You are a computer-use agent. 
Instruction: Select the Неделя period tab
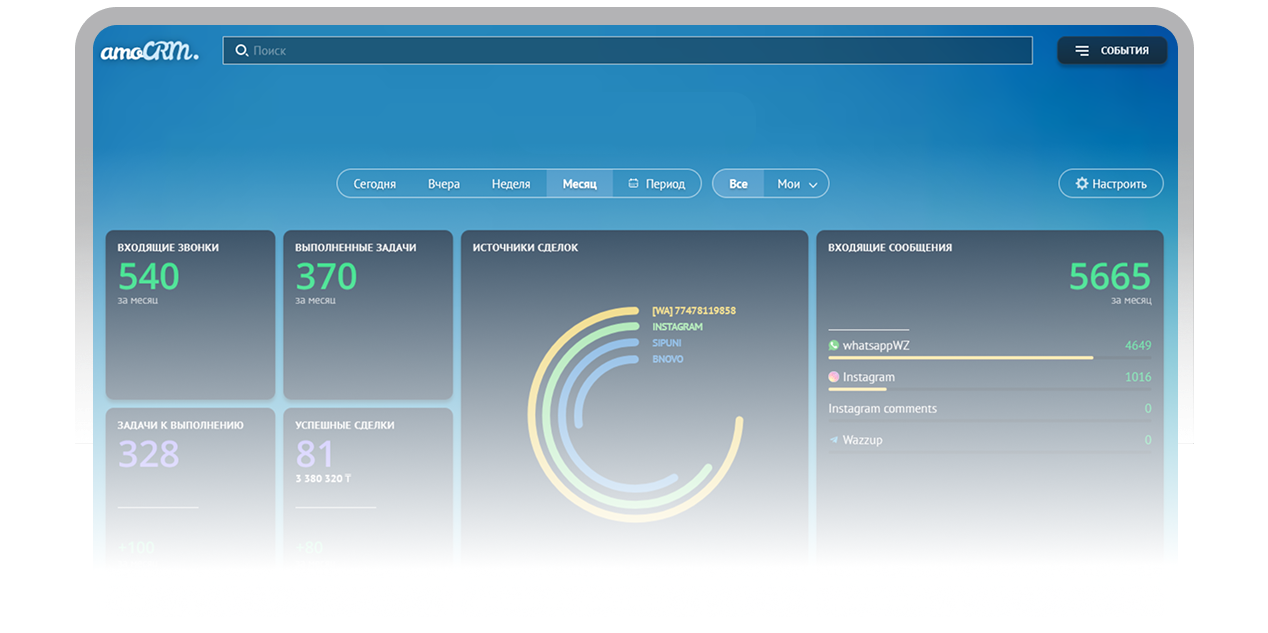click(x=511, y=184)
